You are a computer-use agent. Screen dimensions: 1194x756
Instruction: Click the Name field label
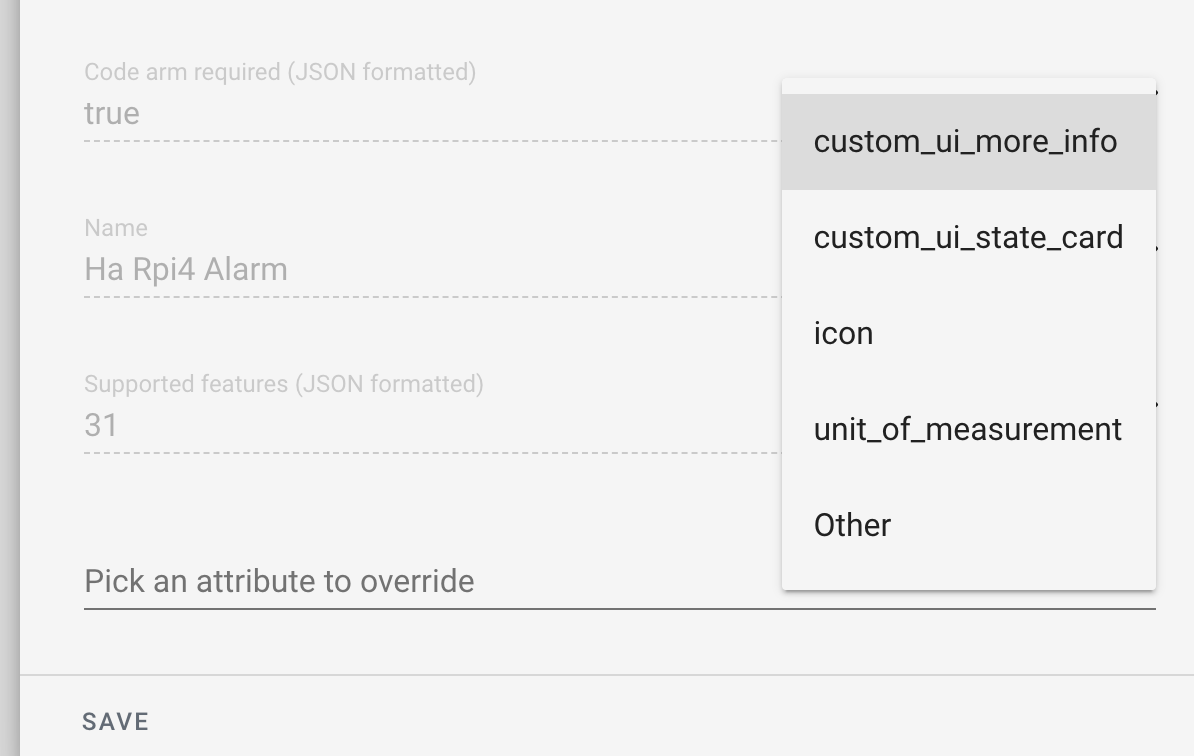116,228
